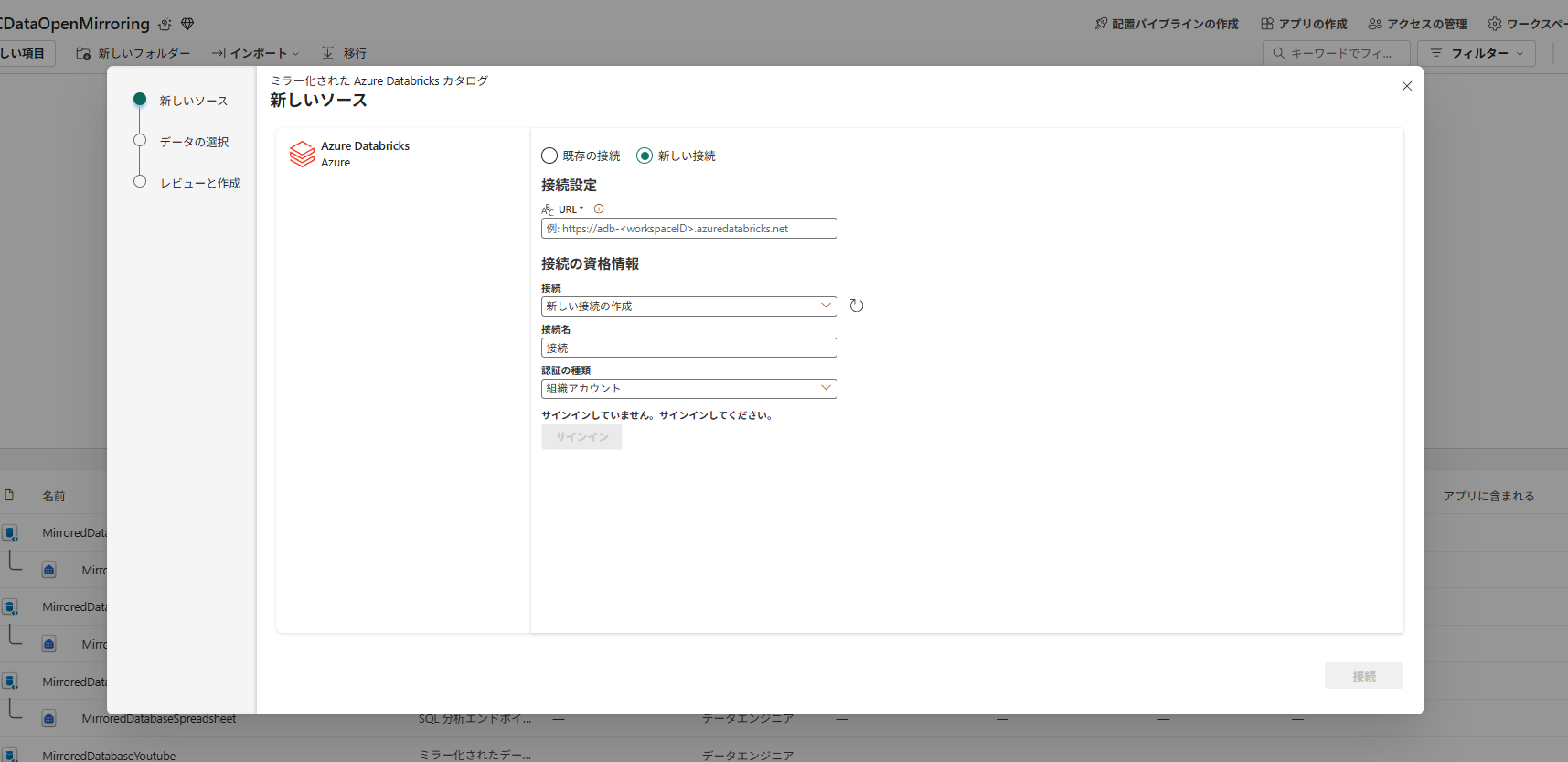Click the MirroredDatabaseSpreadsheet endpoint icon
This screenshot has height=762, width=1568.
coord(49,718)
